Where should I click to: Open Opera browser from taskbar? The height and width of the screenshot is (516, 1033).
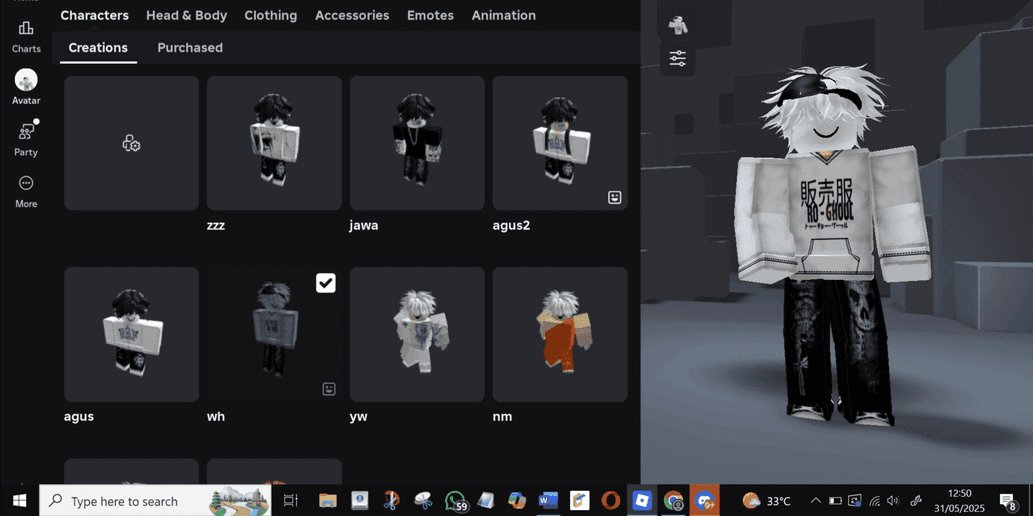pos(611,501)
